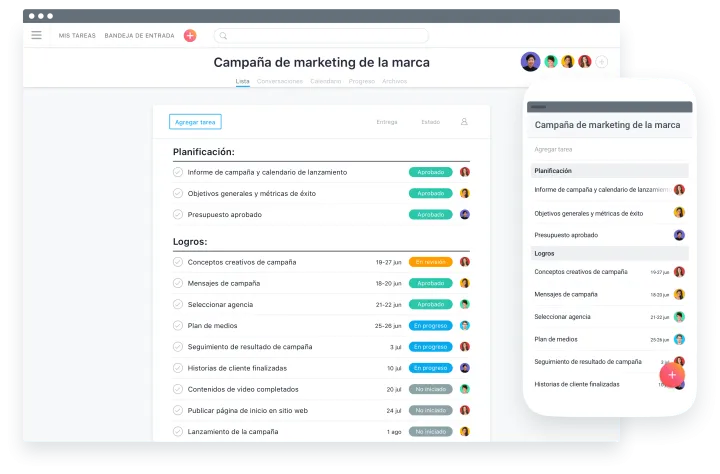Screen dimensions: 720x474
Task: Mark 'Conceptos creativos de campaña' complete
Action: pos(178,262)
